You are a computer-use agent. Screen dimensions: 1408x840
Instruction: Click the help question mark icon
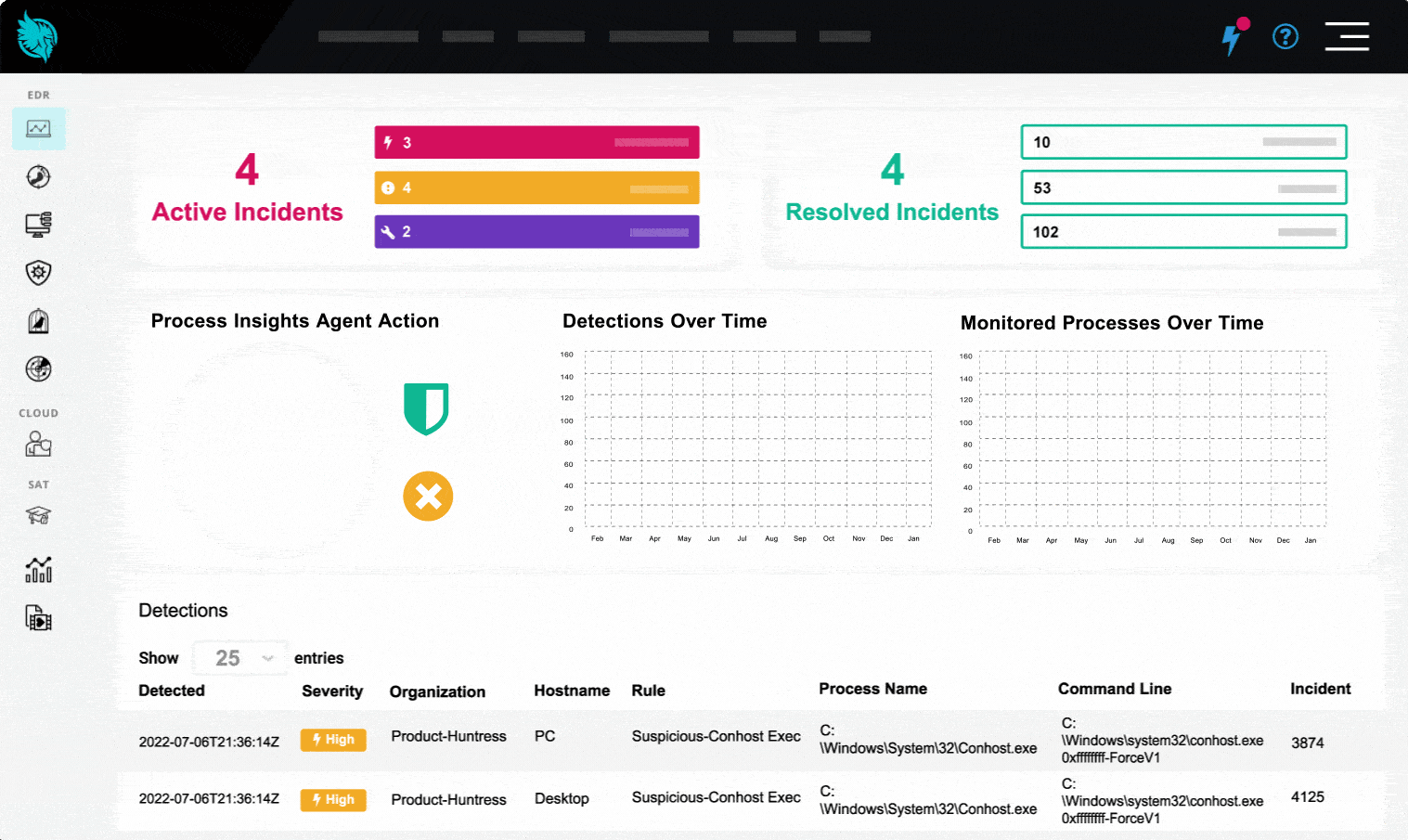point(1285,36)
